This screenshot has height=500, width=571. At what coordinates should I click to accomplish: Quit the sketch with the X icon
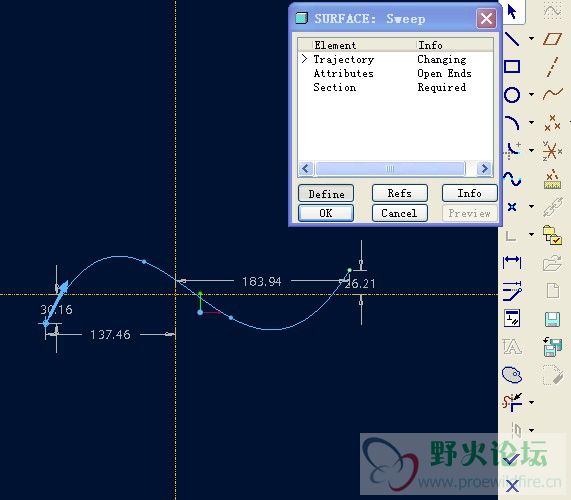coord(512,486)
